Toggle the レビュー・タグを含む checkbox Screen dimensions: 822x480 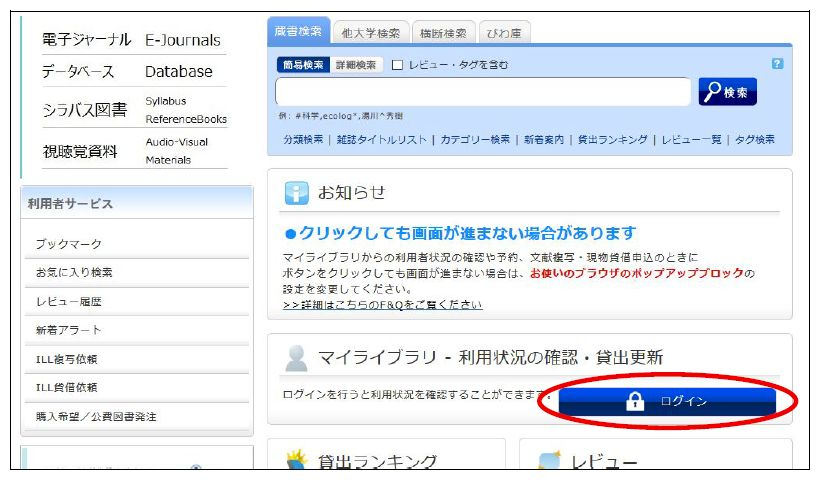pyautogui.click(x=397, y=65)
